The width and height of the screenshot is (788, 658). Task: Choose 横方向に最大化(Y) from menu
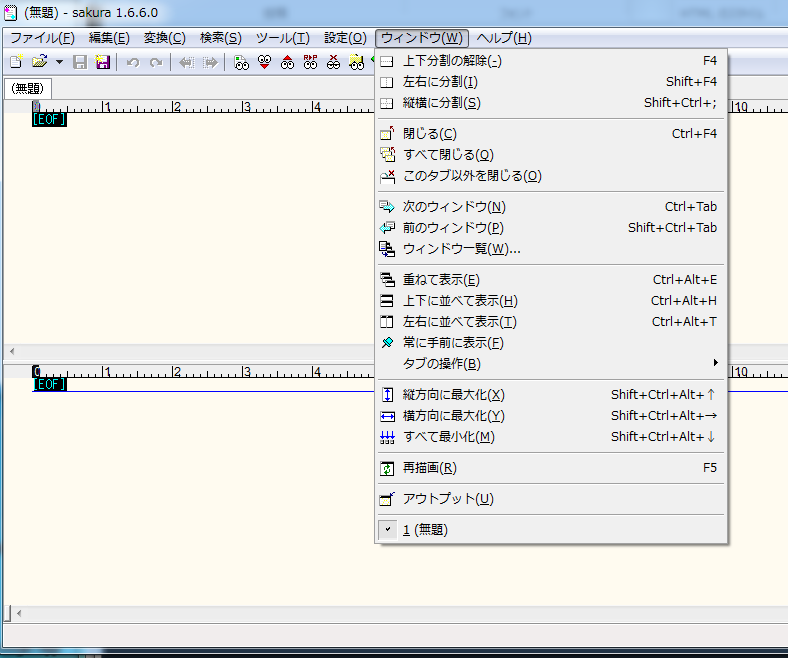click(x=550, y=416)
